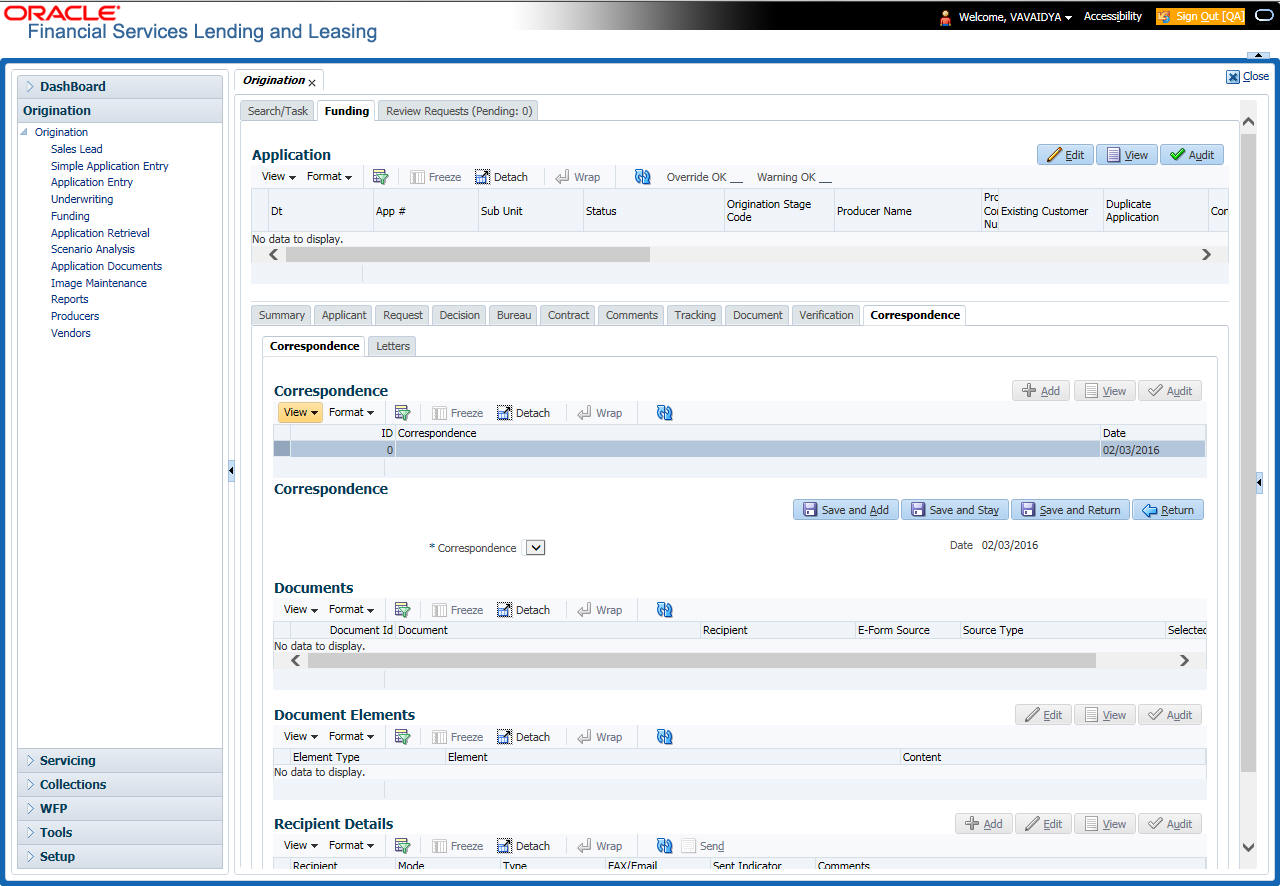Click the Origination Stage Code column header
This screenshot has width=1280, height=886.
coord(779,211)
